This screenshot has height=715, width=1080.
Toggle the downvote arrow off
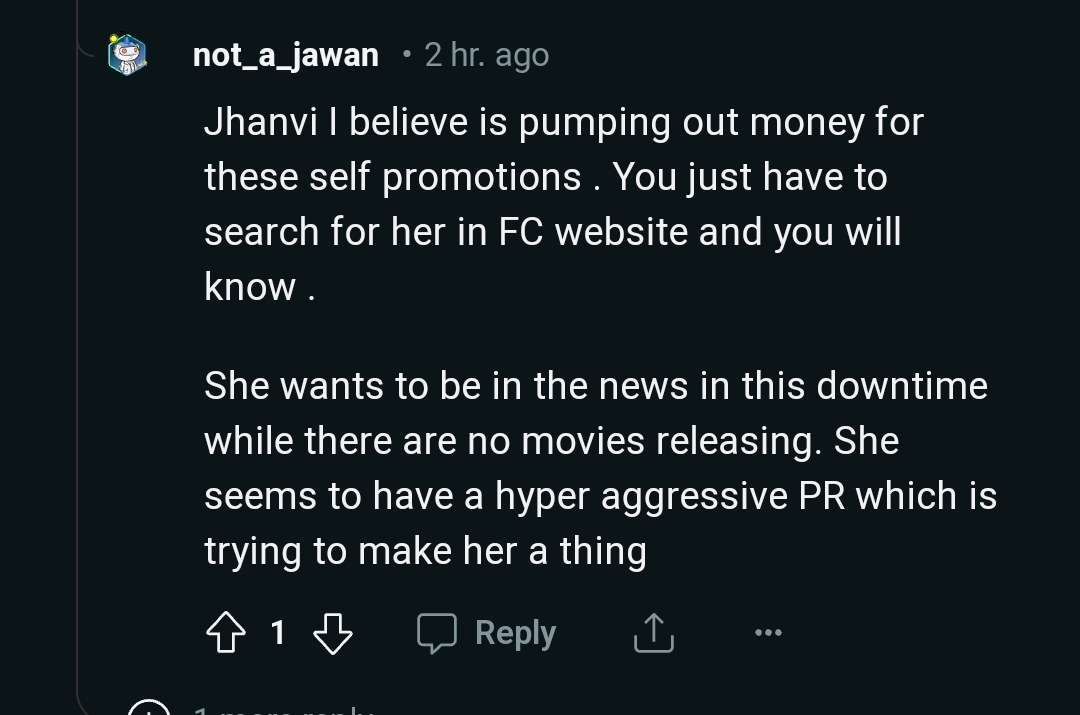coord(333,632)
